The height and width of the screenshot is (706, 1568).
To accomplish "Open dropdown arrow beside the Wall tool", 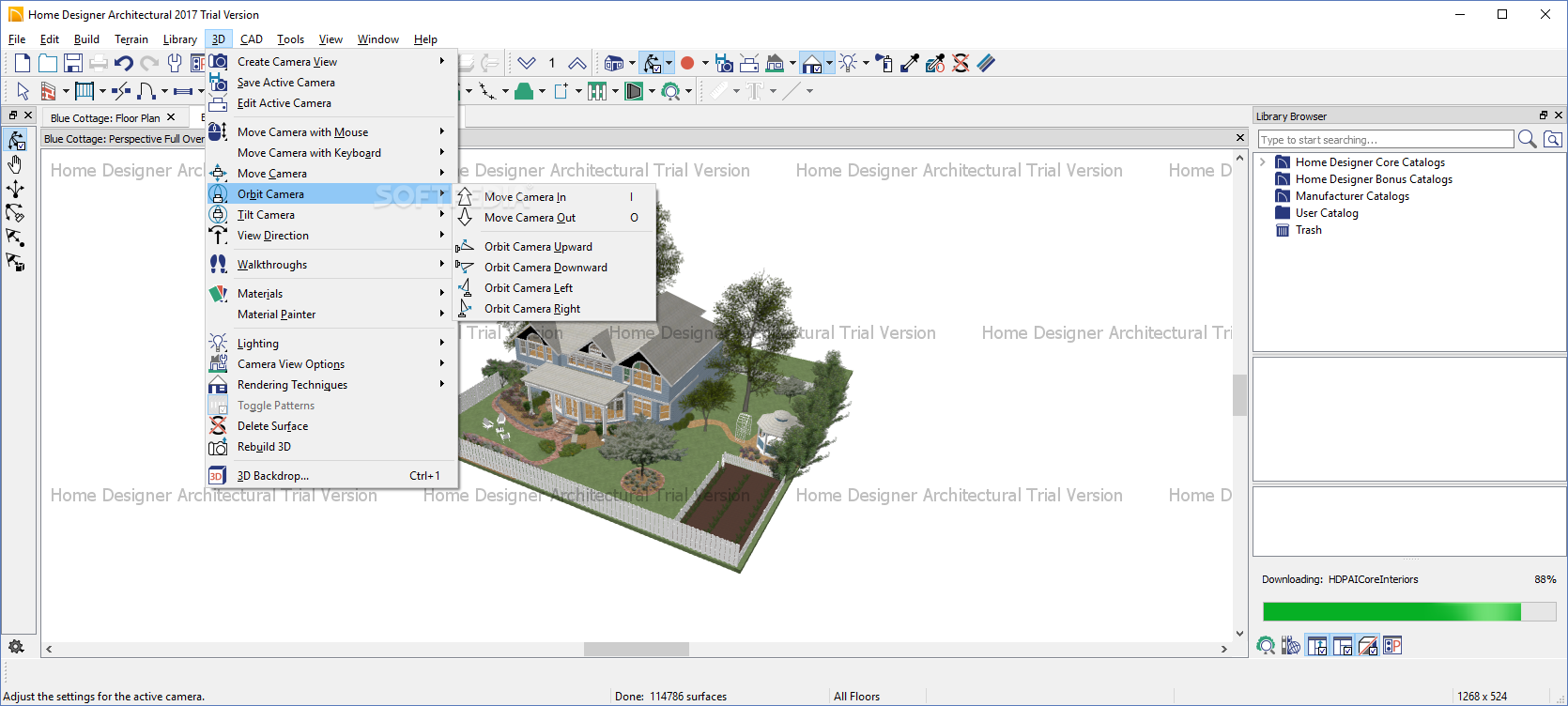I will pos(66,91).
